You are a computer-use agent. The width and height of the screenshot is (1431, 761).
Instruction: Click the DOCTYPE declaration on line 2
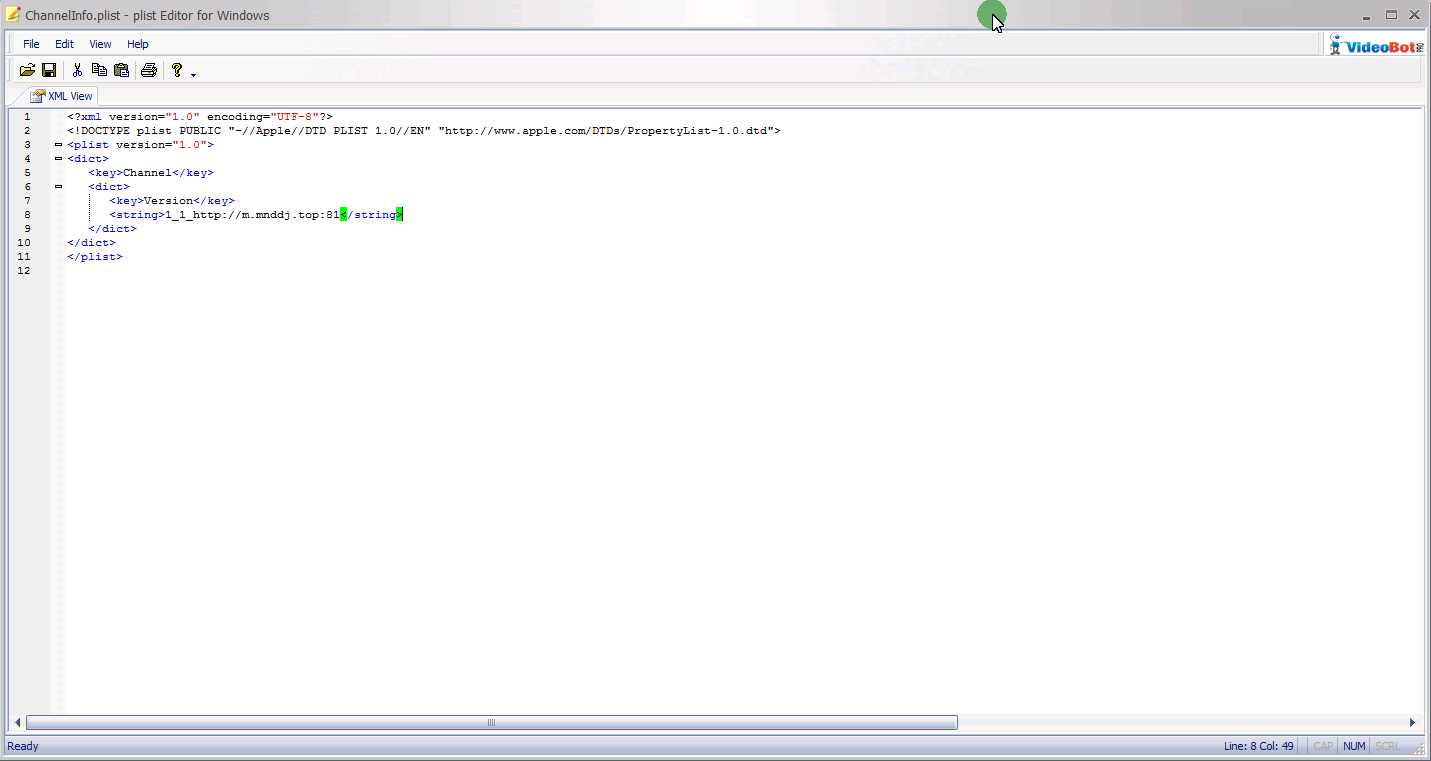[x=424, y=131]
